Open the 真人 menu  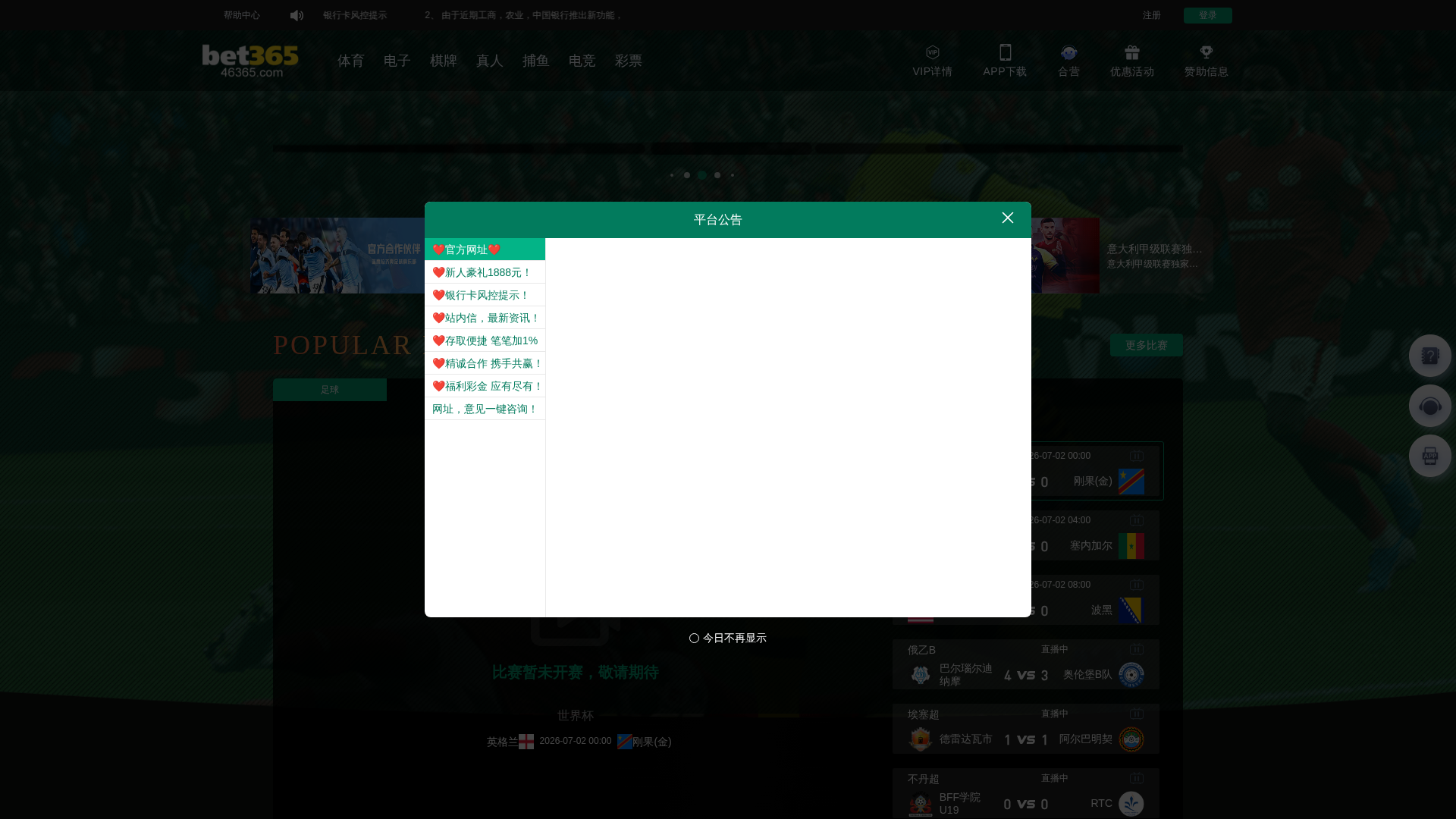489,61
